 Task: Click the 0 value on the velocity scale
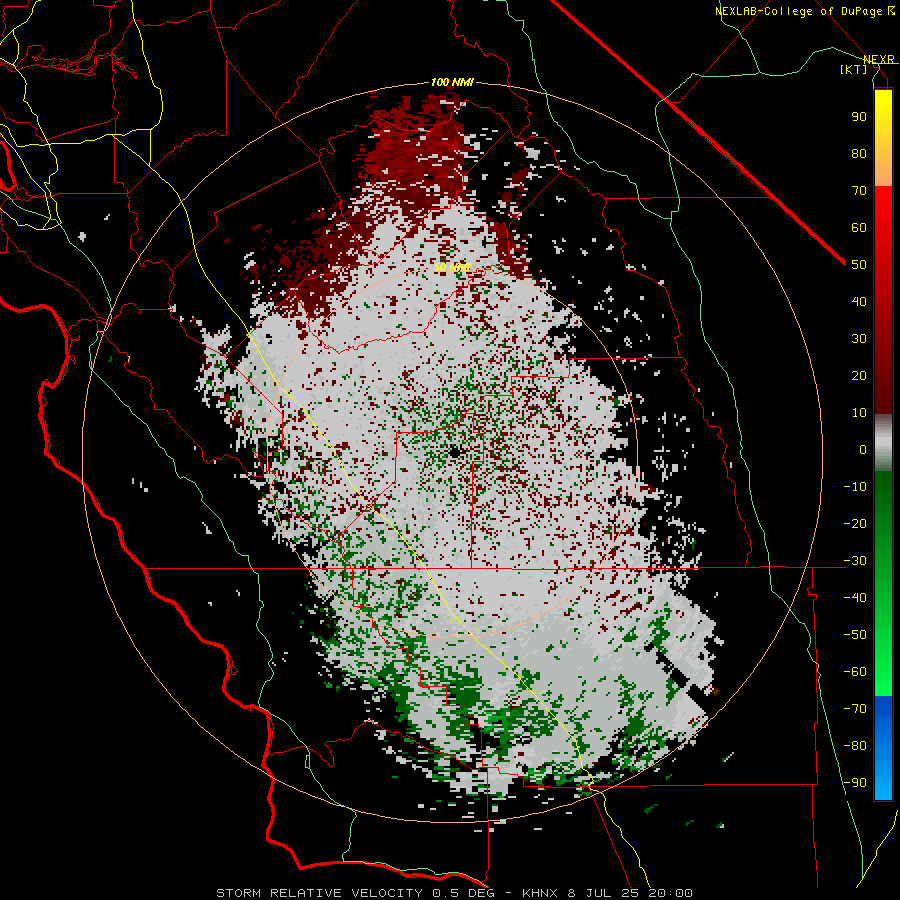point(863,450)
